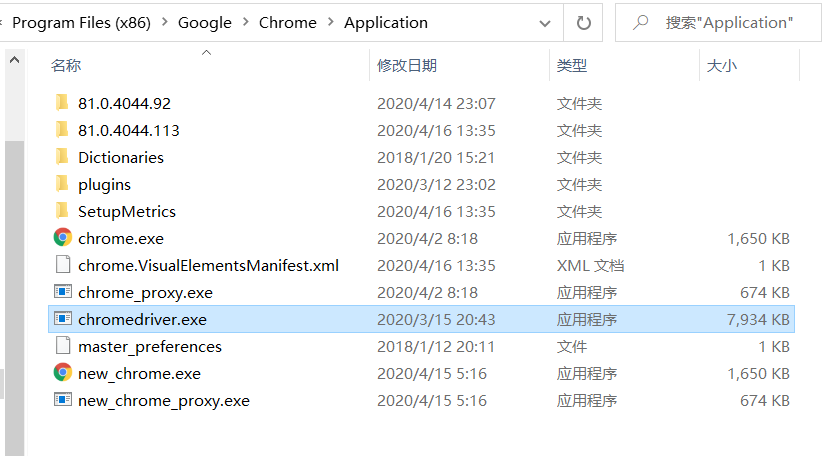Click the scroll-up arrow of left pane
830x456 pixels.
click(x=14, y=60)
